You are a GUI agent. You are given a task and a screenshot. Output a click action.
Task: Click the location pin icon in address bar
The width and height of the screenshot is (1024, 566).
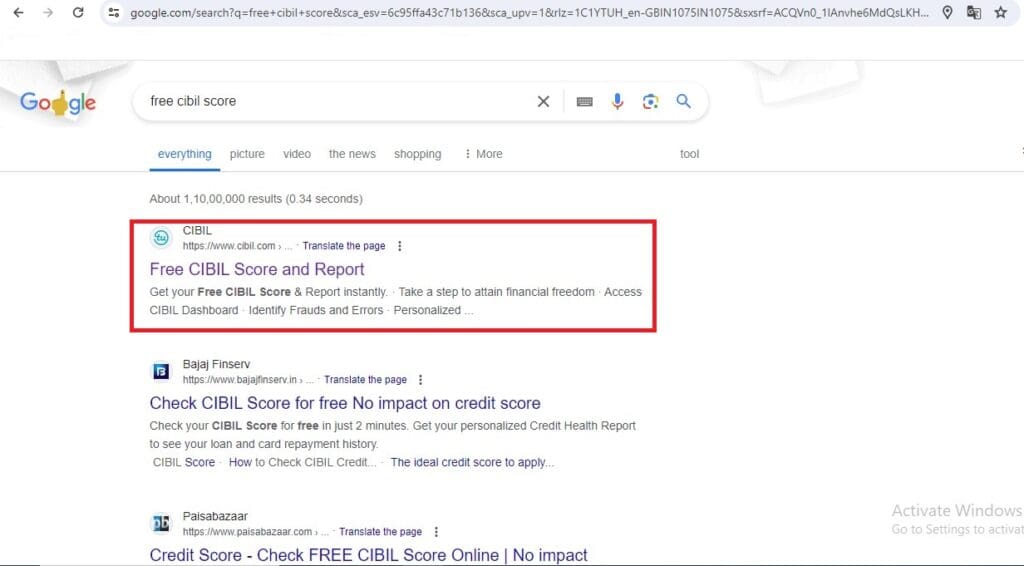pos(947,12)
